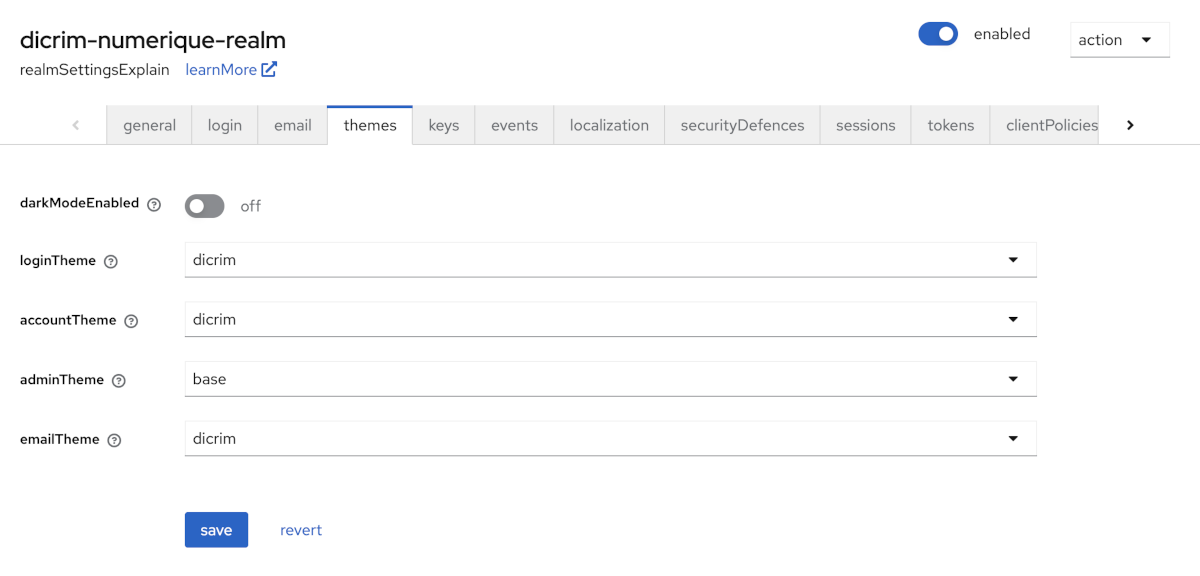This screenshot has width=1200, height=576.
Task: Switch to the keys tab
Action: tap(444, 124)
